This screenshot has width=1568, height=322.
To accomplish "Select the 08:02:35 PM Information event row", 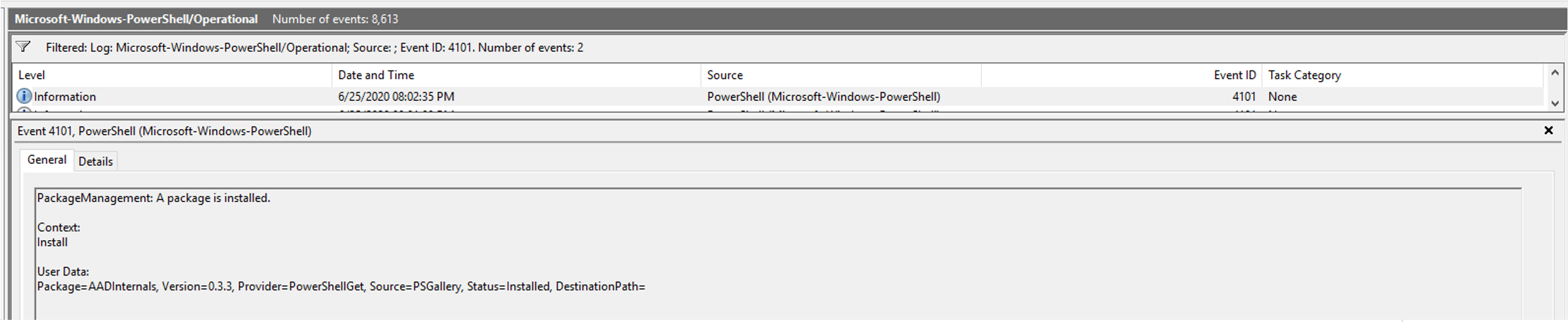I will tap(778, 97).
